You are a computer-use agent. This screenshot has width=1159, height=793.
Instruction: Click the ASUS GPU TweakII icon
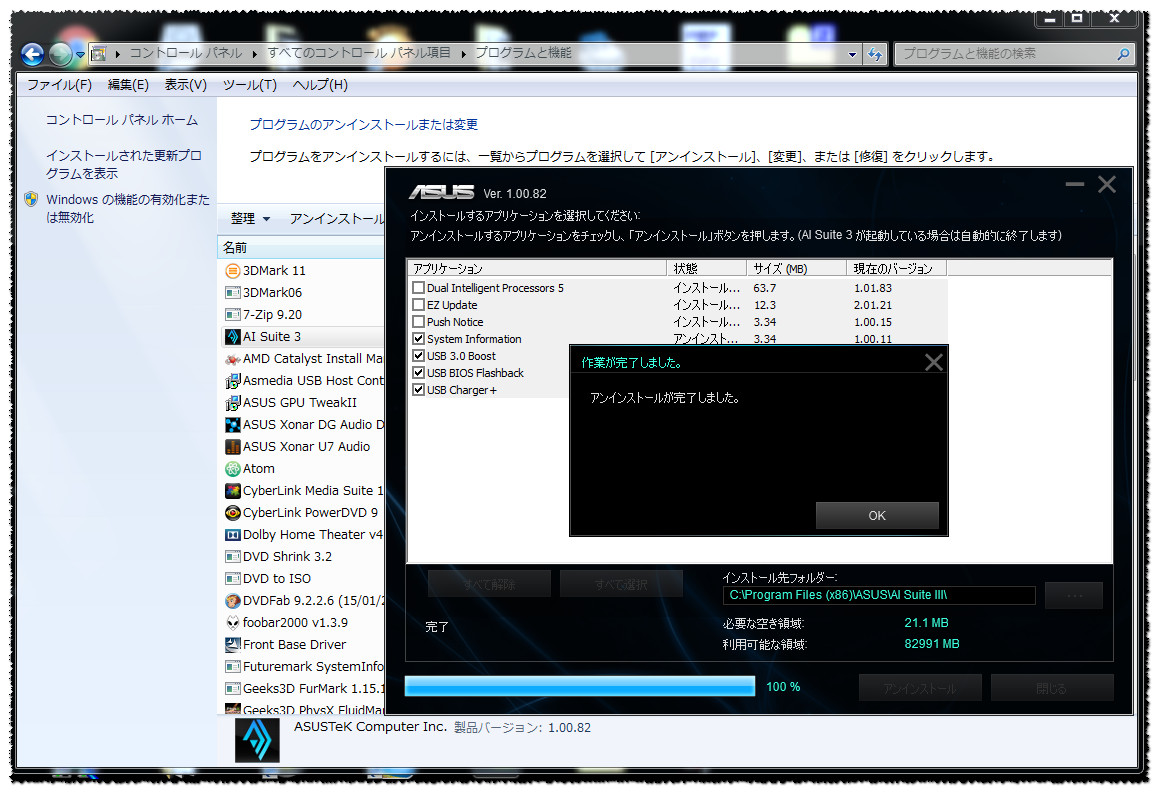[232, 403]
